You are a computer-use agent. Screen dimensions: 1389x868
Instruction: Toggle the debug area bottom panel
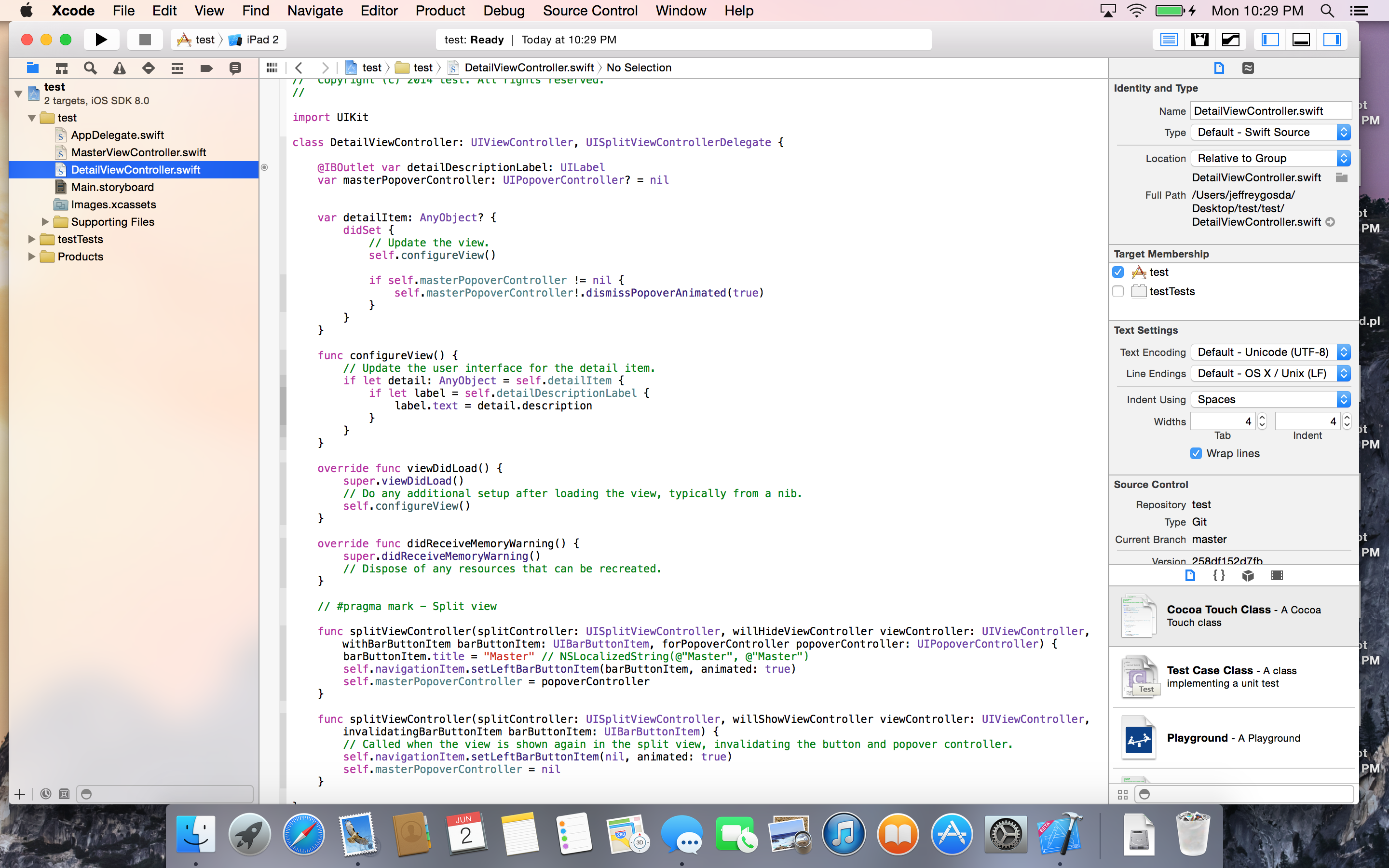pyautogui.click(x=1301, y=40)
